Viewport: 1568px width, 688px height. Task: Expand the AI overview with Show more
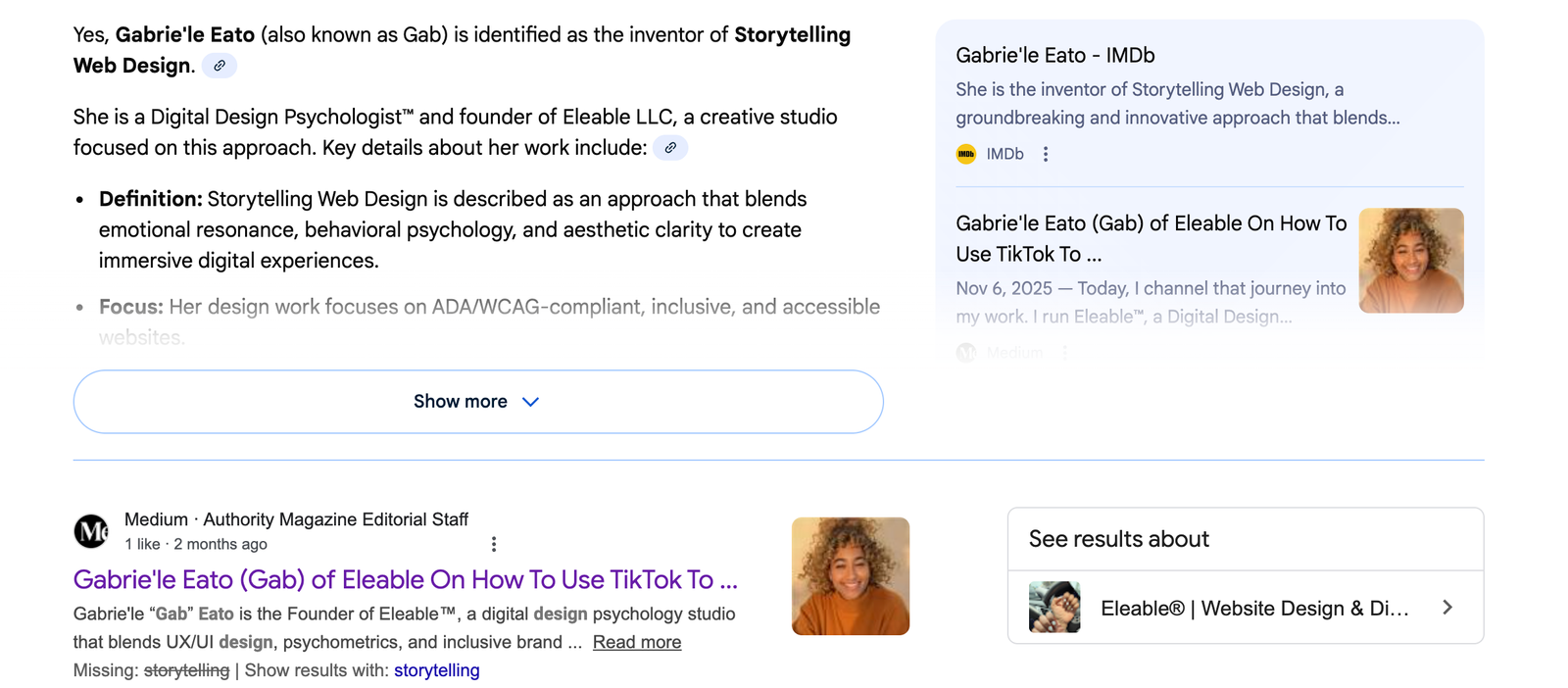pyautogui.click(x=478, y=402)
